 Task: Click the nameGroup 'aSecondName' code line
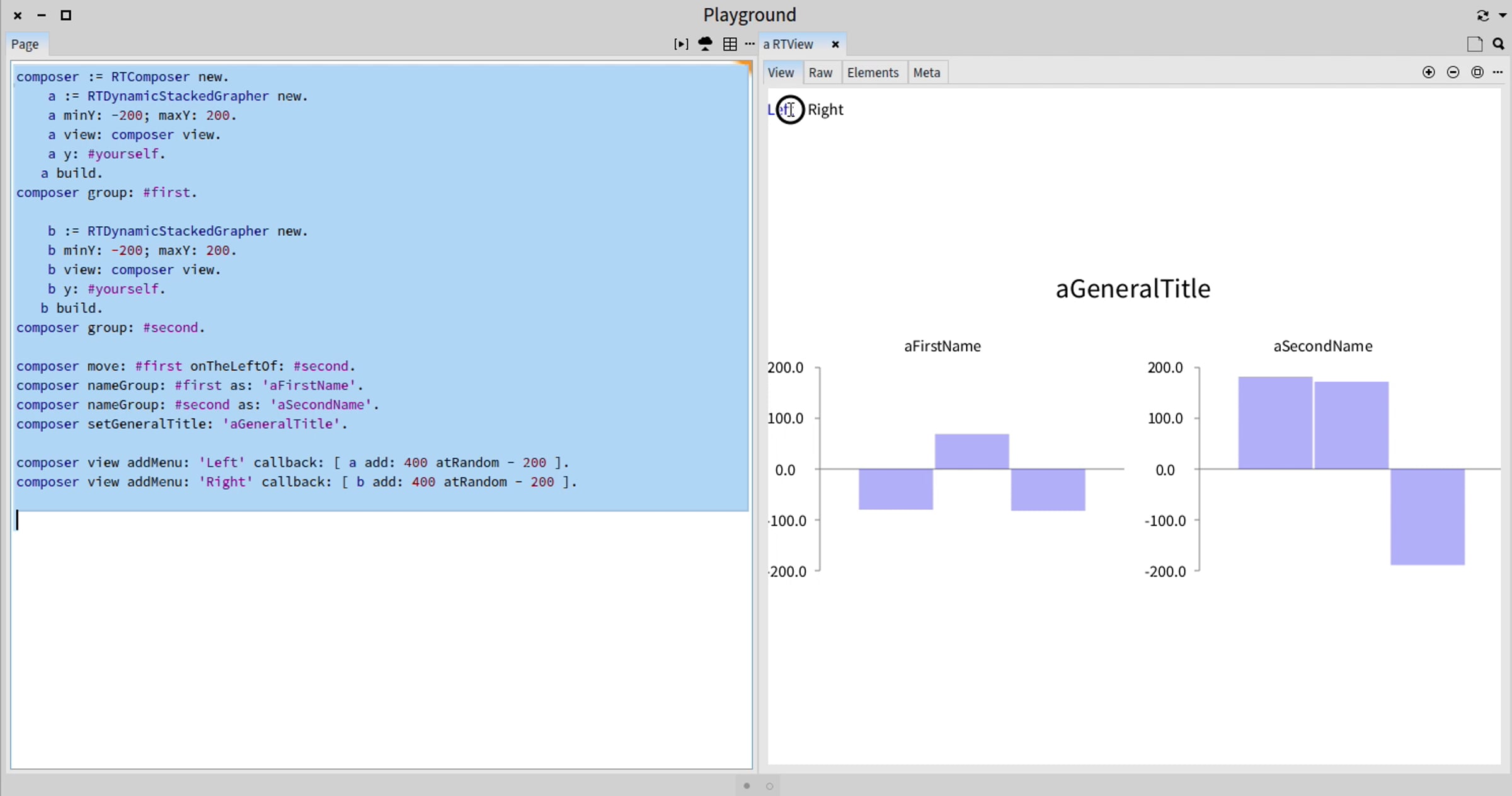(198, 405)
